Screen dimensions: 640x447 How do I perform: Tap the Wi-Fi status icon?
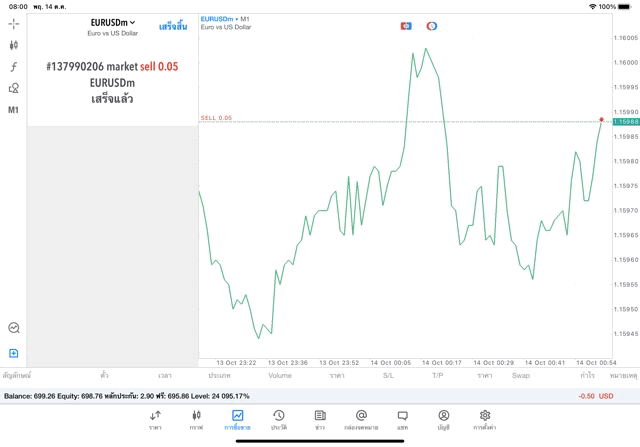592,7
